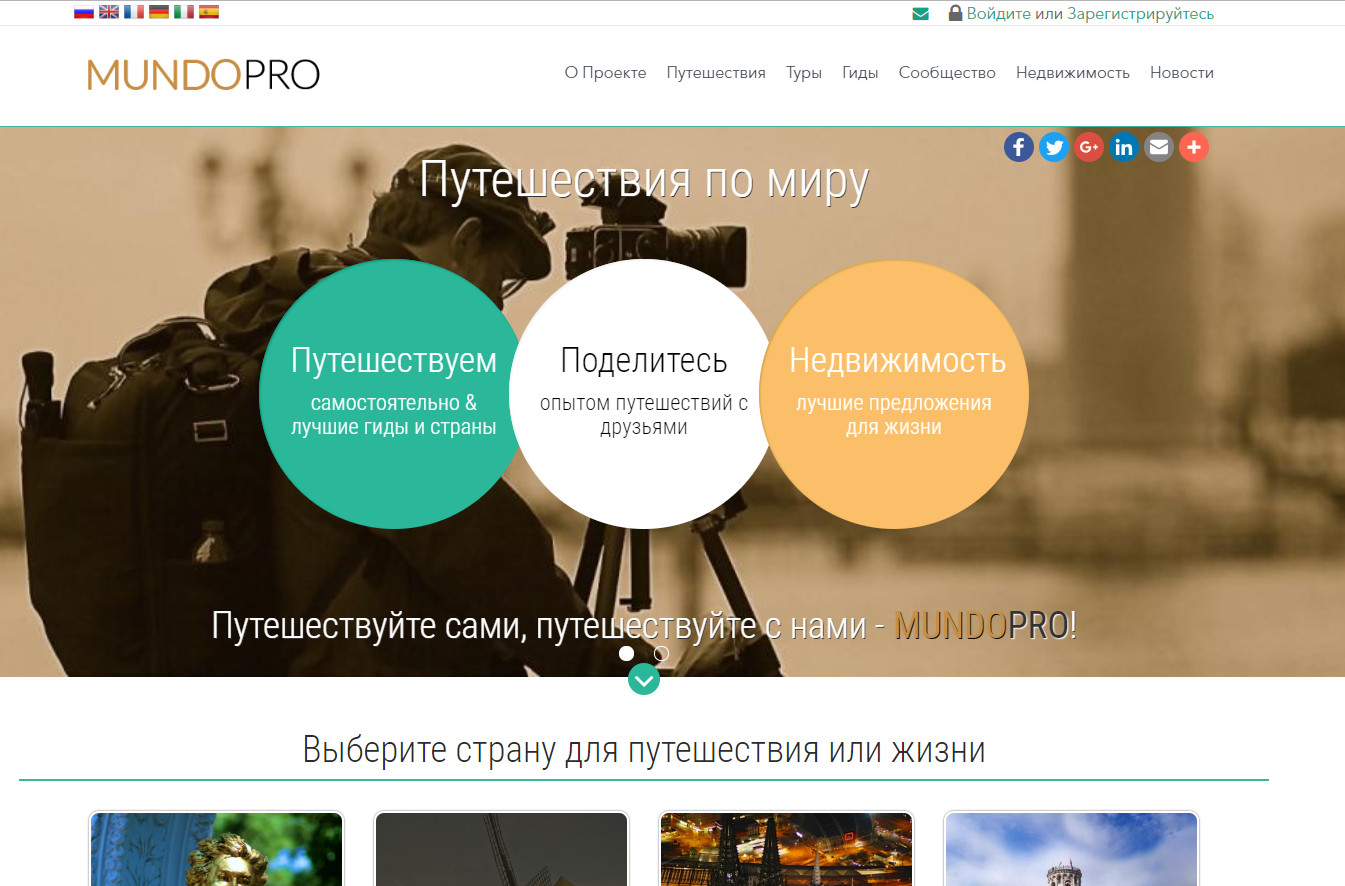
Task: Click heading Выберите страну для путешествия или жизни
Action: click(644, 749)
